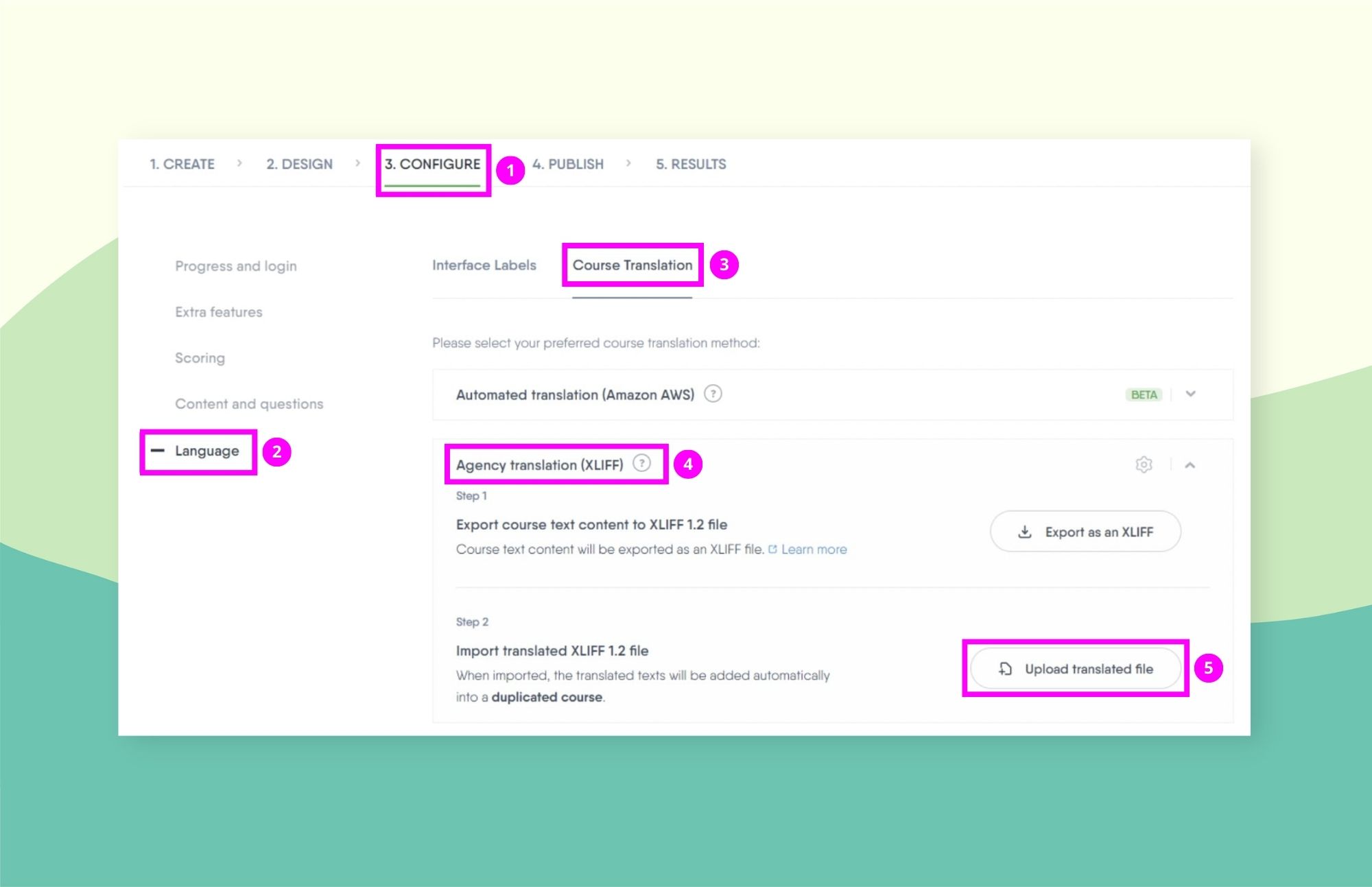Open the 3. CONFIGURE step

pos(434,164)
